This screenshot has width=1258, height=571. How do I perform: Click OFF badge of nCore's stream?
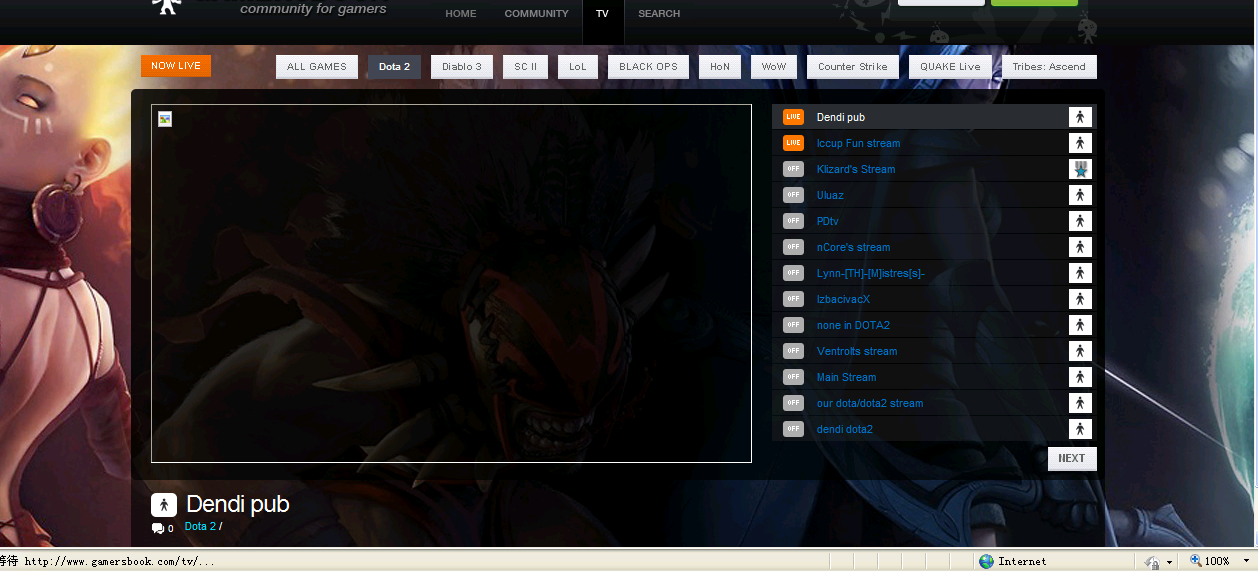793,247
